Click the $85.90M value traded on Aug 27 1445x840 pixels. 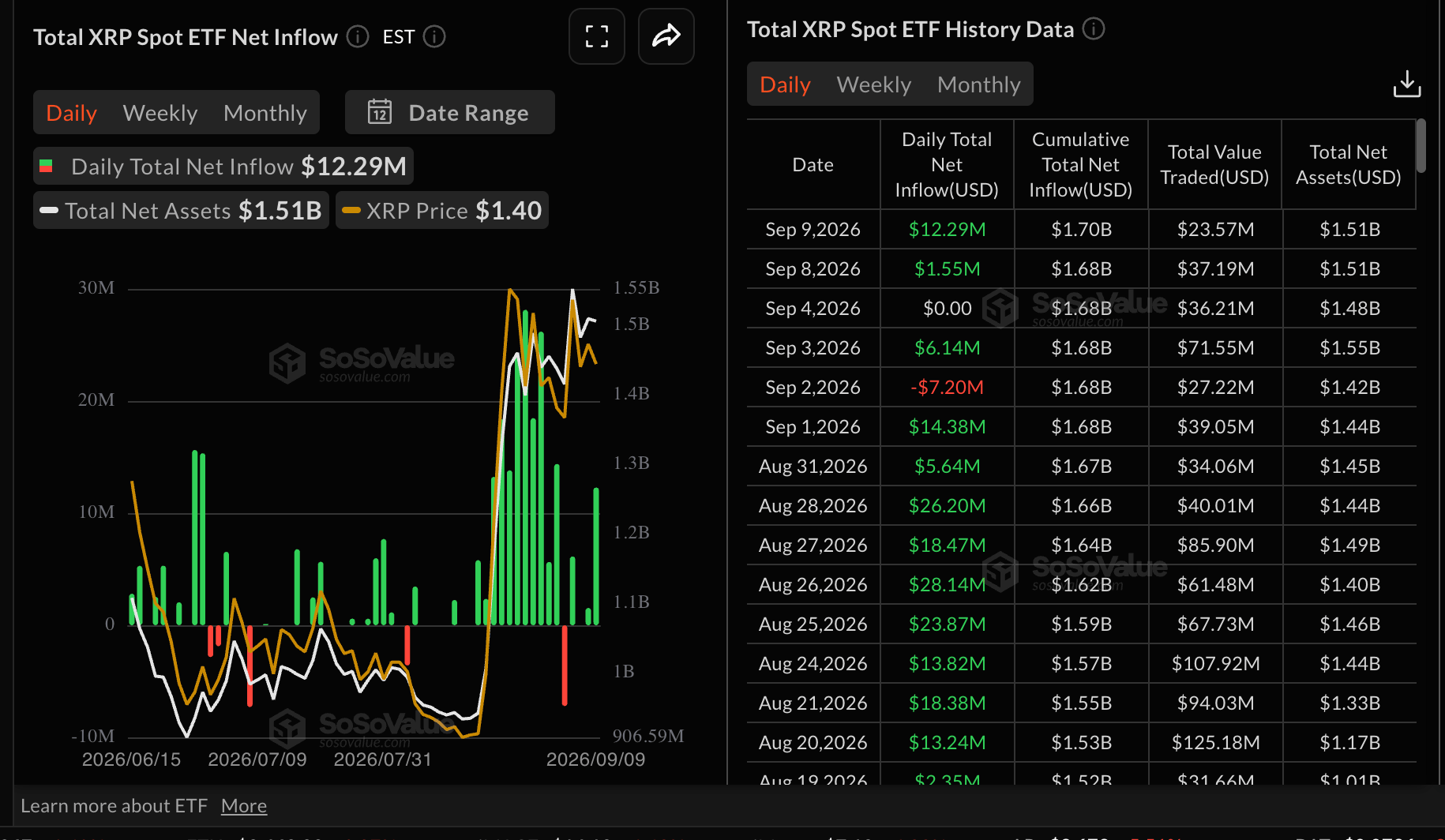coord(1215,546)
